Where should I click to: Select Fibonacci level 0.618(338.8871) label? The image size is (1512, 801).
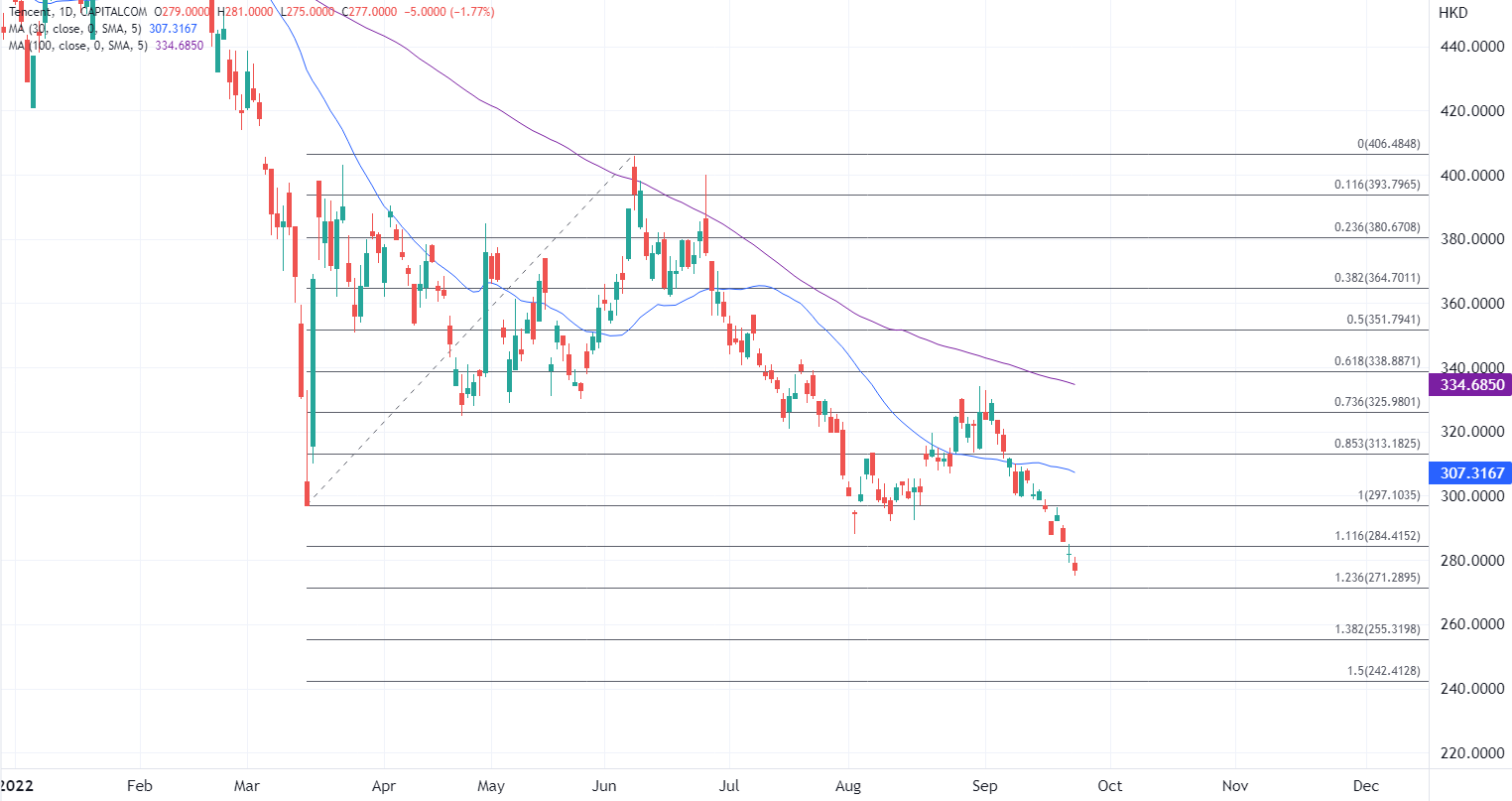pyautogui.click(x=1376, y=361)
